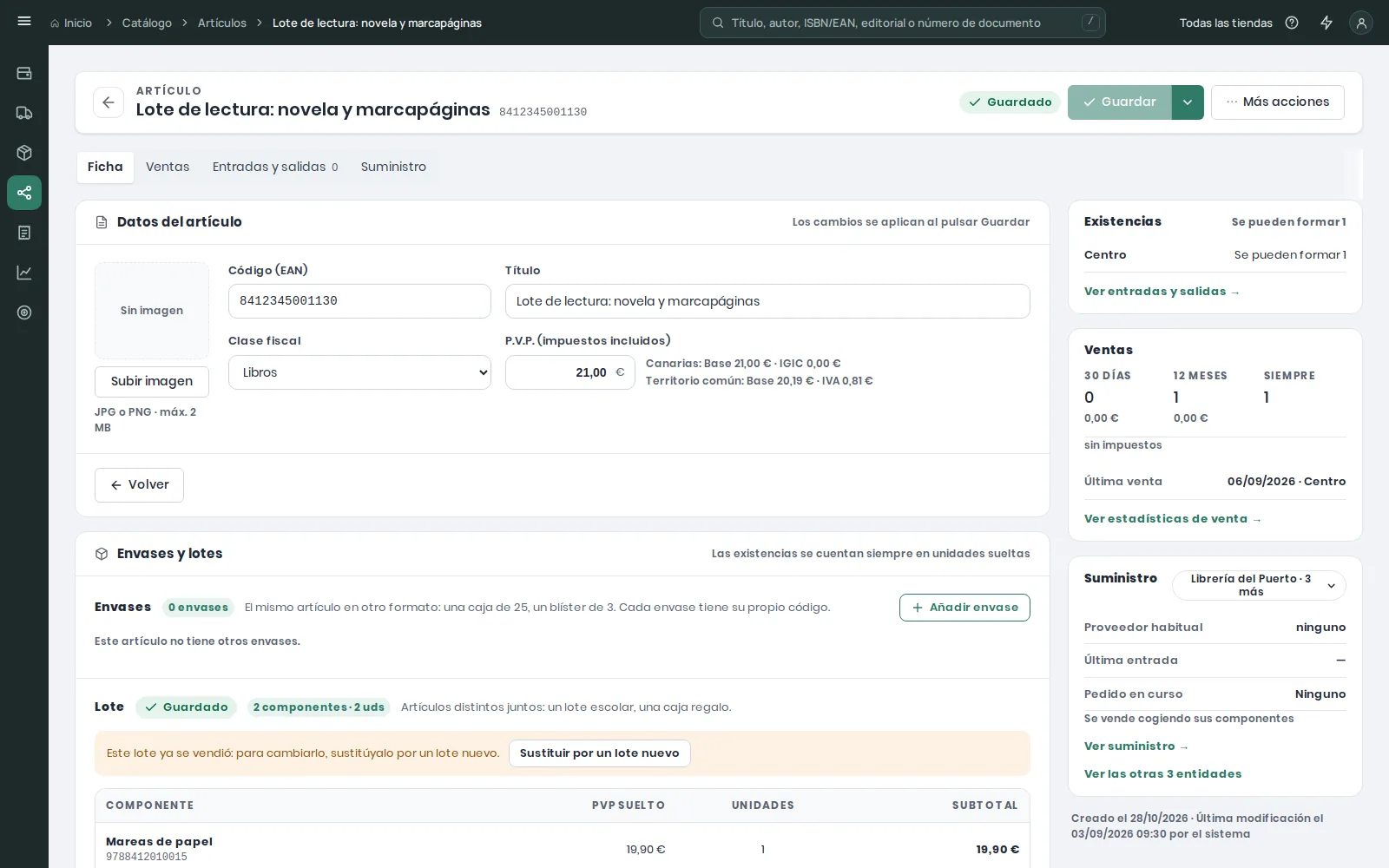The width and height of the screenshot is (1389, 868).
Task: Click the Artículos breadcrumb
Action: 222,23
